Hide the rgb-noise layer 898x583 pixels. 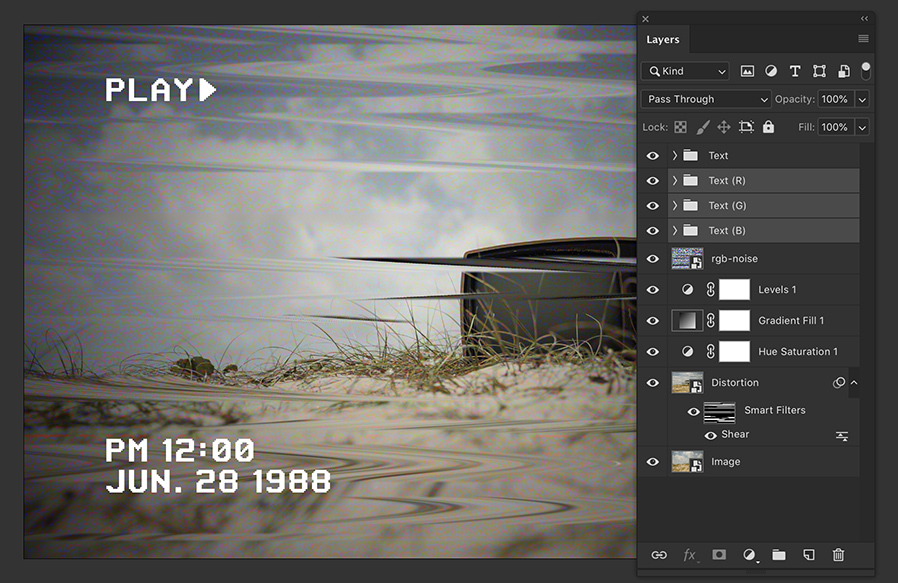(x=652, y=259)
